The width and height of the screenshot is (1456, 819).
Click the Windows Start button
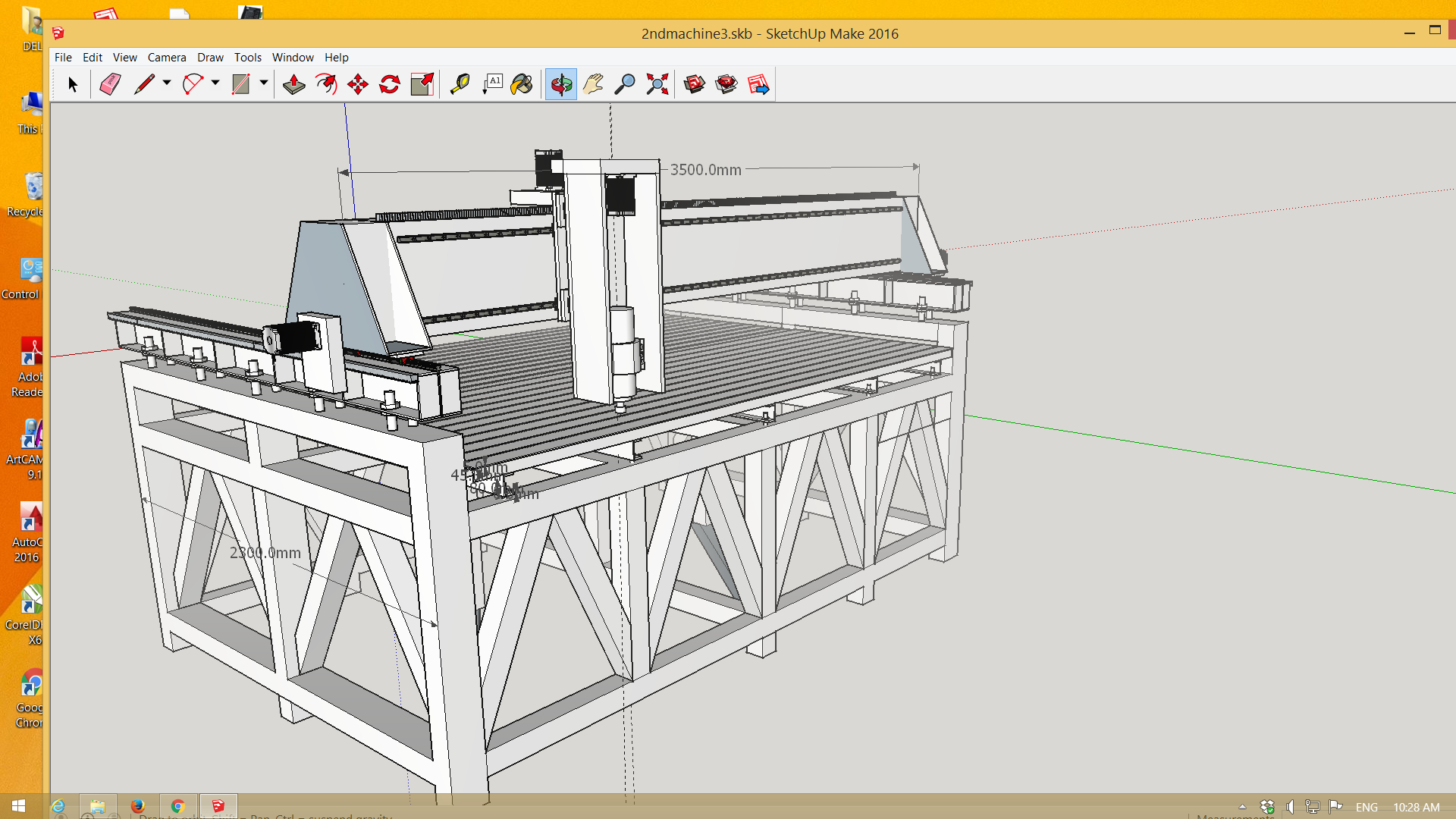(x=18, y=806)
